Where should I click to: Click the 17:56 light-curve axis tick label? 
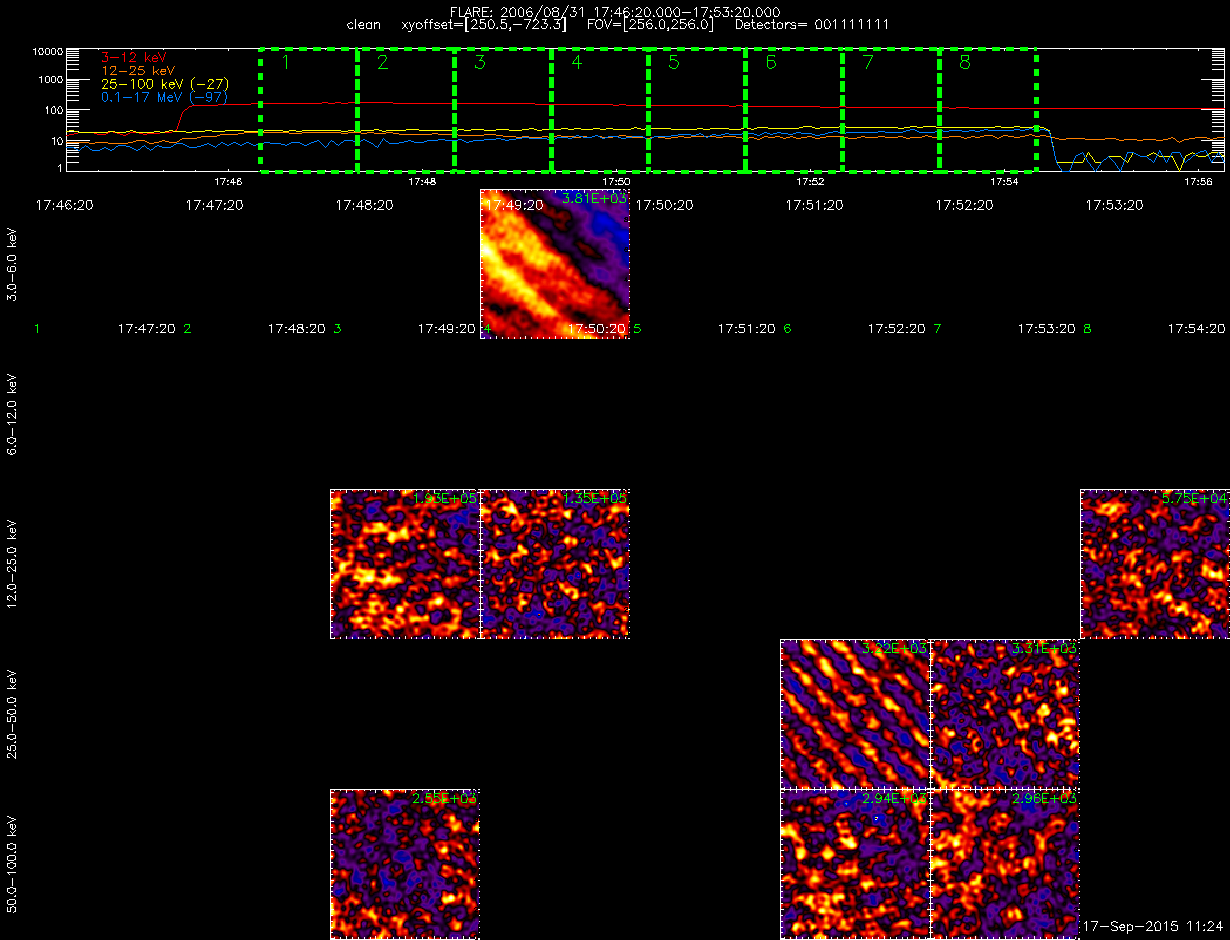click(x=1198, y=182)
